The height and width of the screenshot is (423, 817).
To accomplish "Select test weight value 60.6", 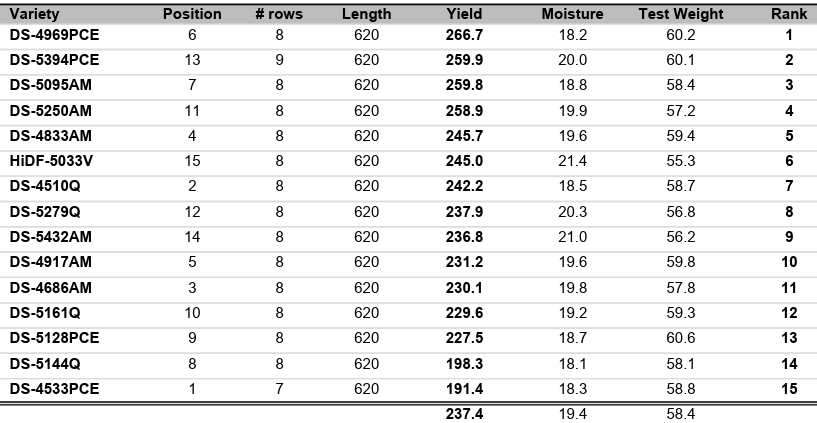I will pos(680,338).
